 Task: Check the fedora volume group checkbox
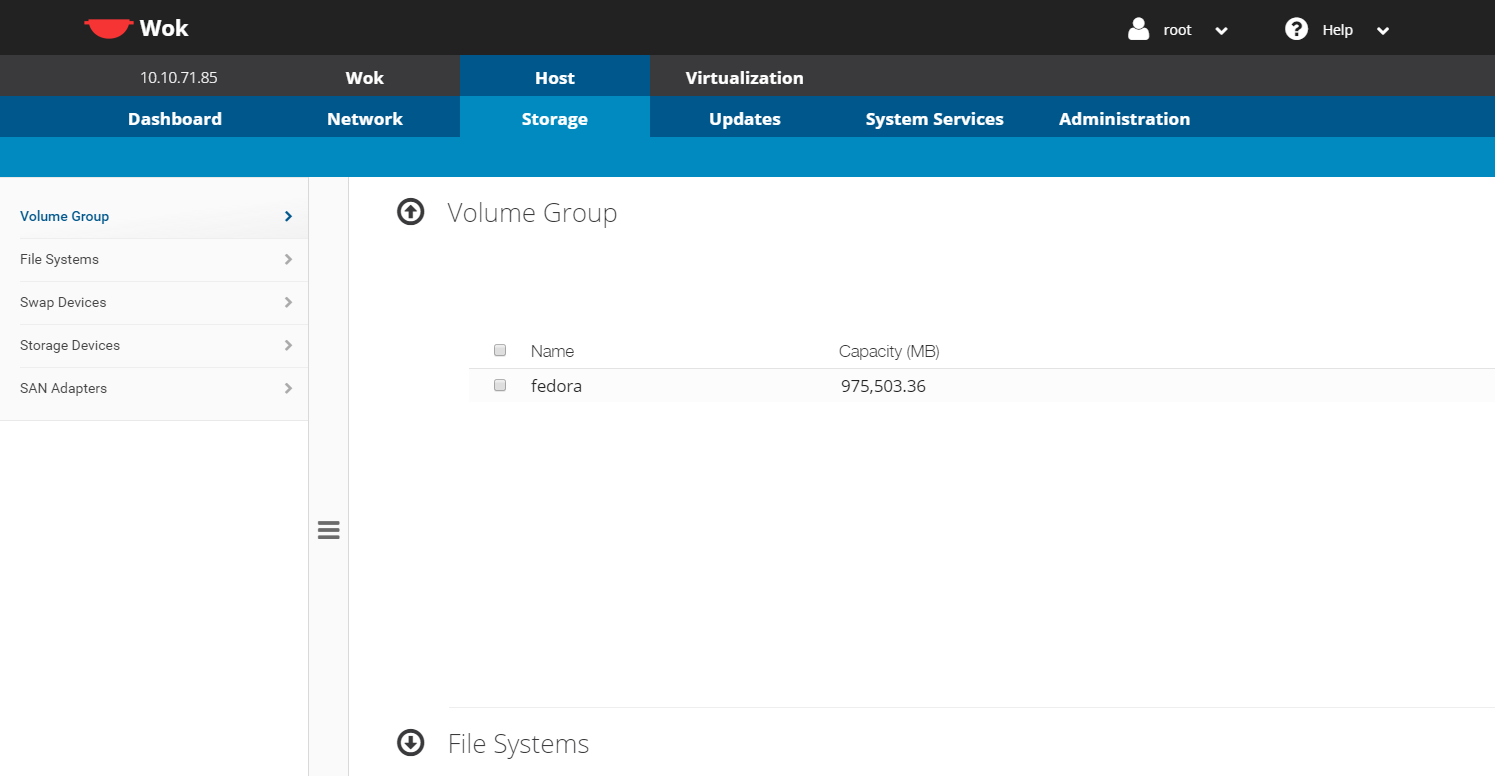click(500, 385)
